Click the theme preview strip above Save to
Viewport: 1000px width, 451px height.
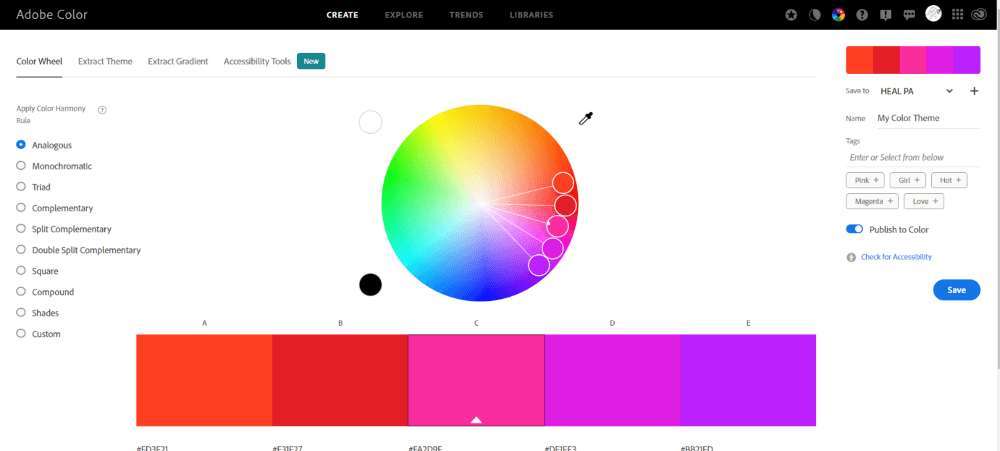pos(913,60)
